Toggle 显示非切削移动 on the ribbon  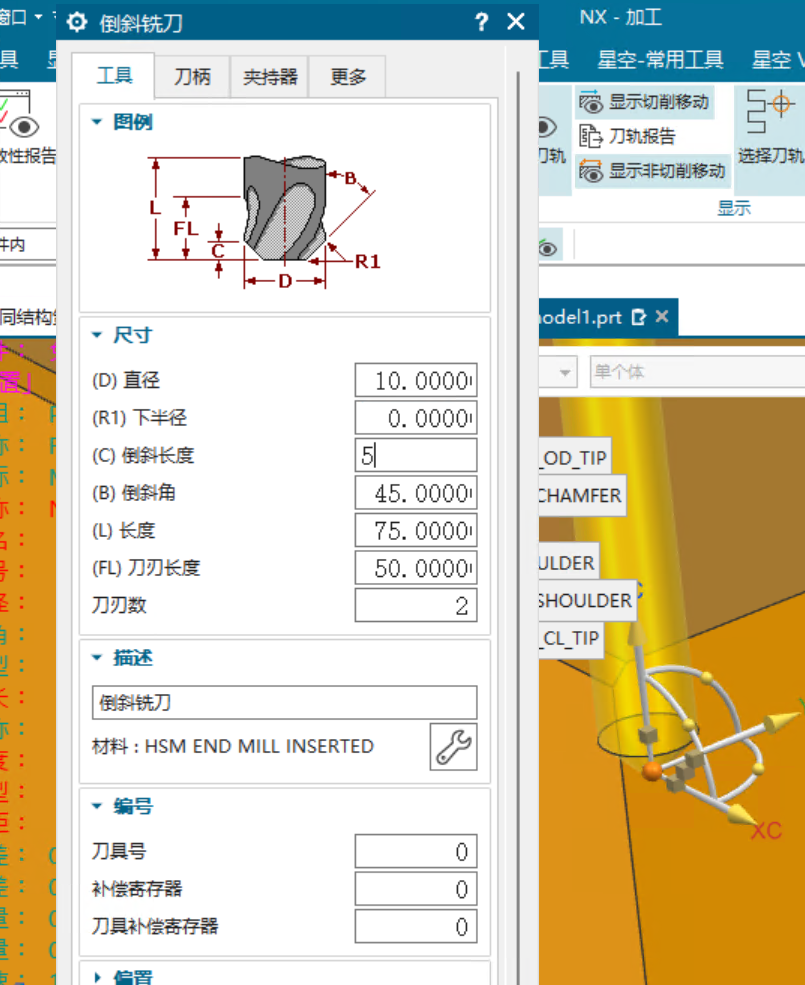[630, 171]
